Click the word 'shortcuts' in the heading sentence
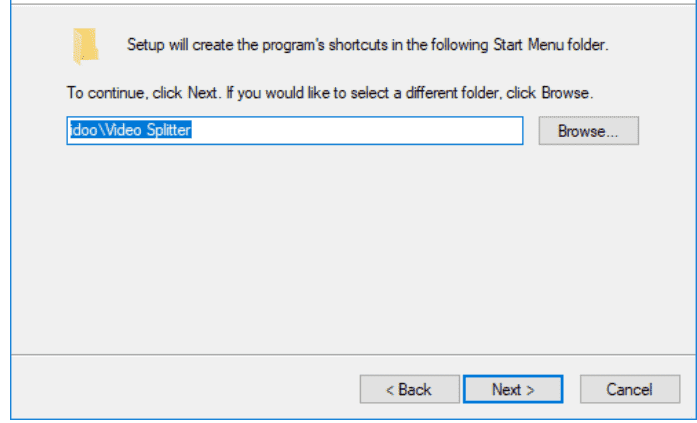The height and width of the screenshot is (423, 697). (358, 45)
